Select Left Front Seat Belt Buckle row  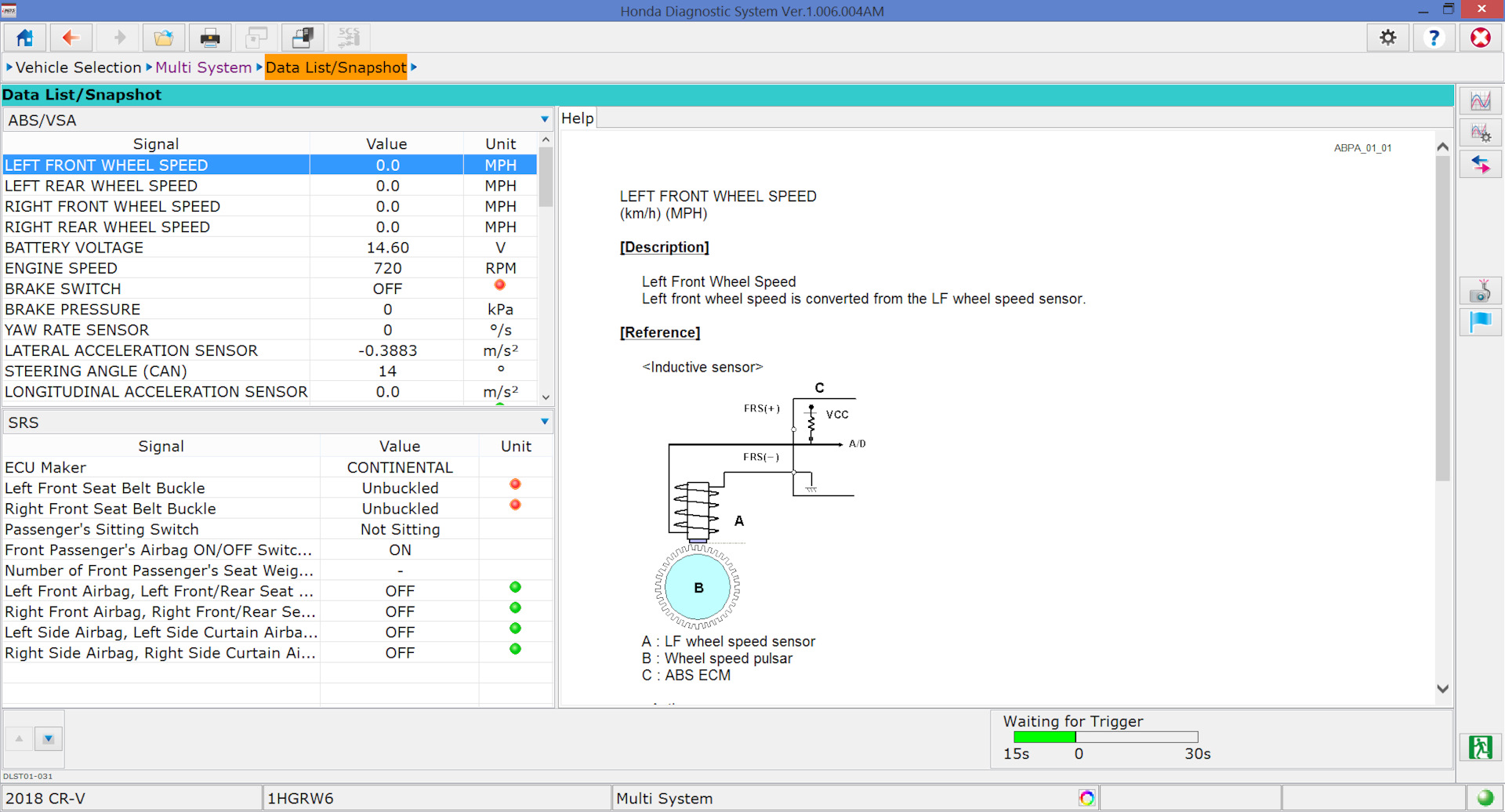[x=278, y=488]
